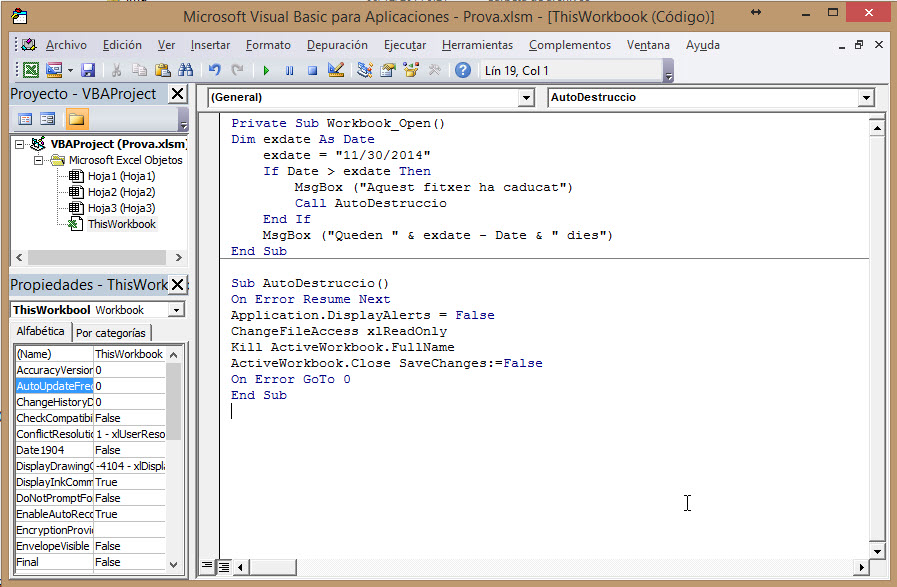
Task: Click the Properties list scroll down arrow
Action: click(x=174, y=564)
